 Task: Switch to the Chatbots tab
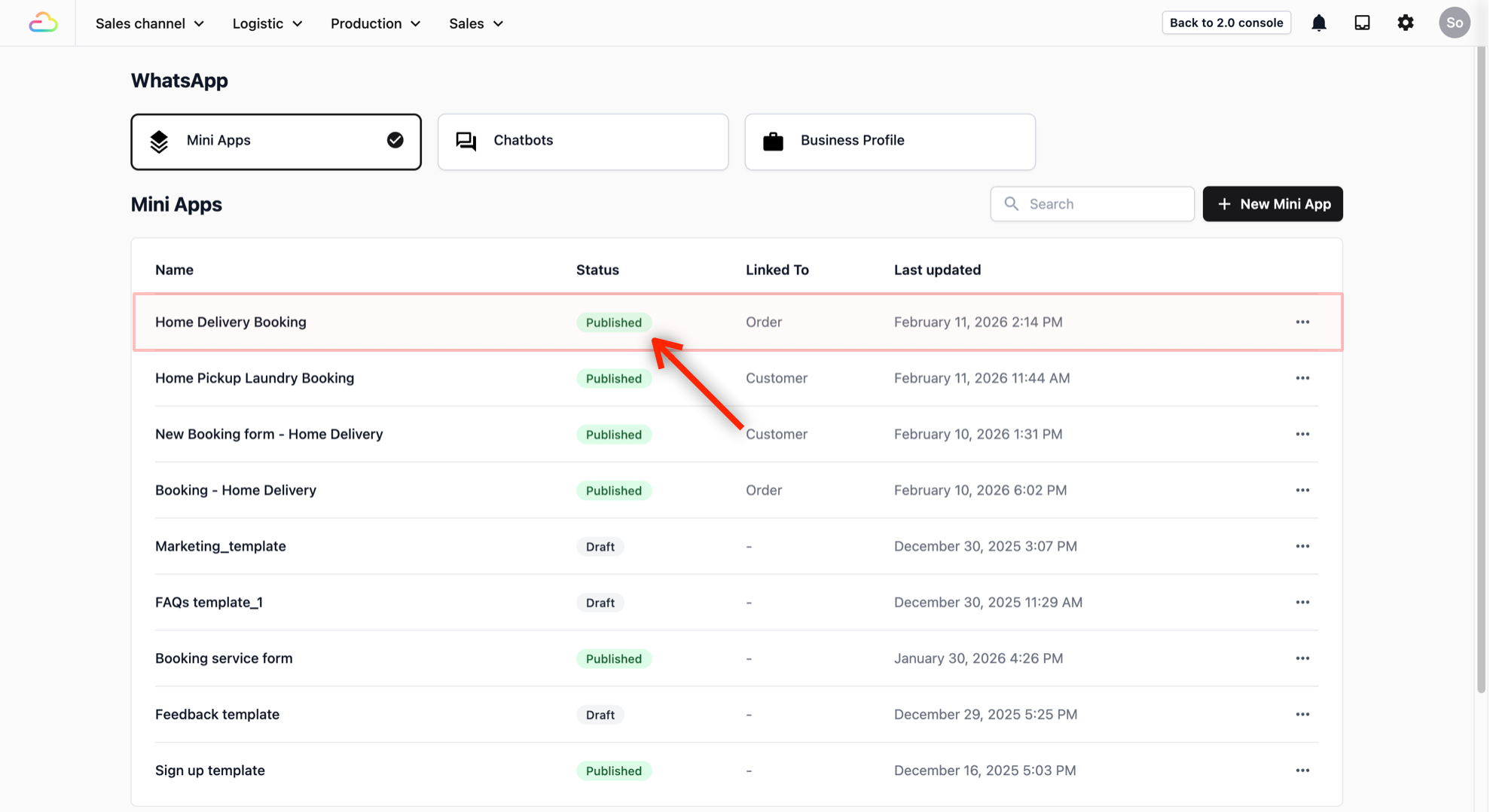(x=583, y=142)
